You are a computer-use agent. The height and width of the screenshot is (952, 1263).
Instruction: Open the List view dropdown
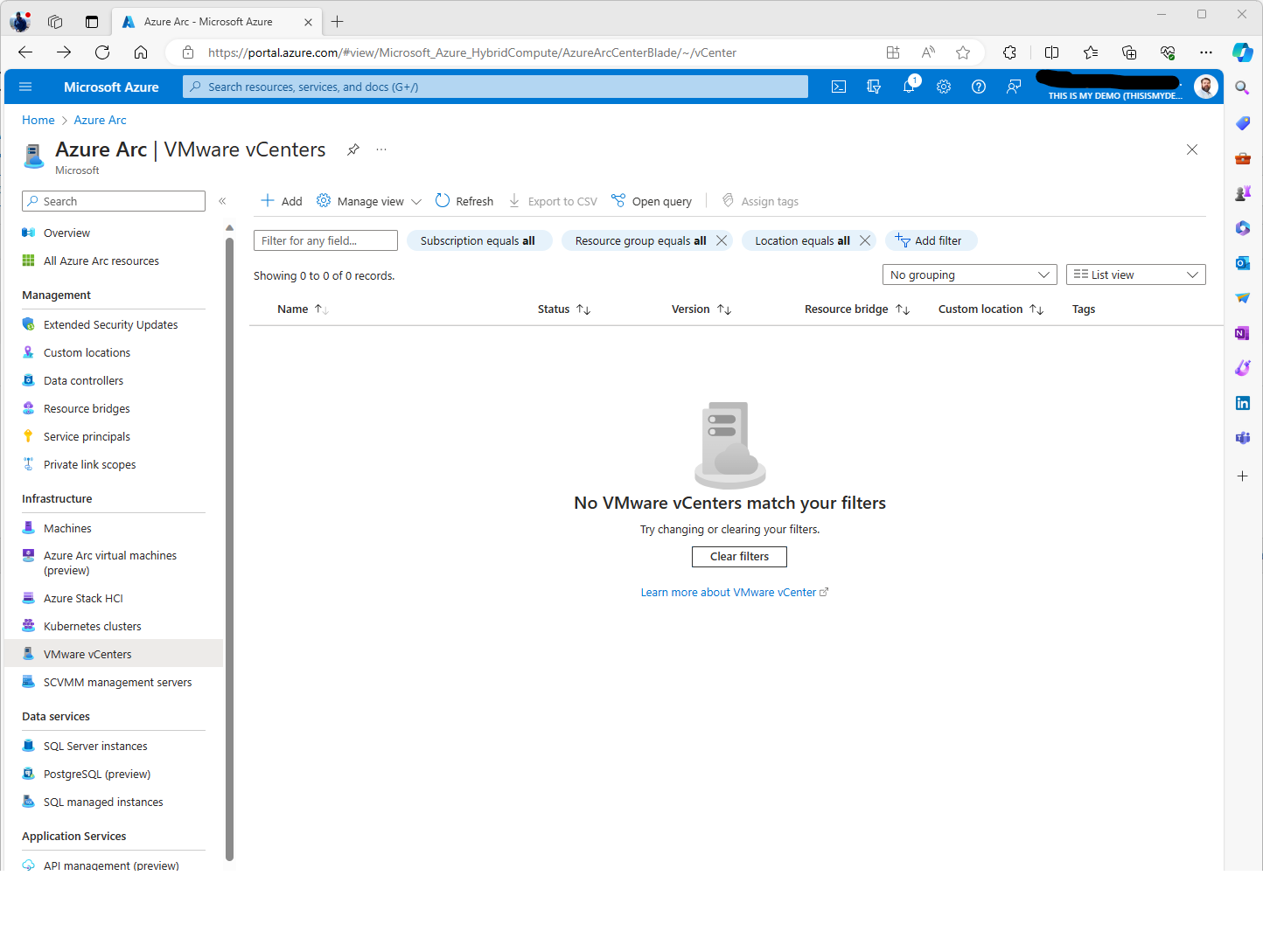point(1135,274)
